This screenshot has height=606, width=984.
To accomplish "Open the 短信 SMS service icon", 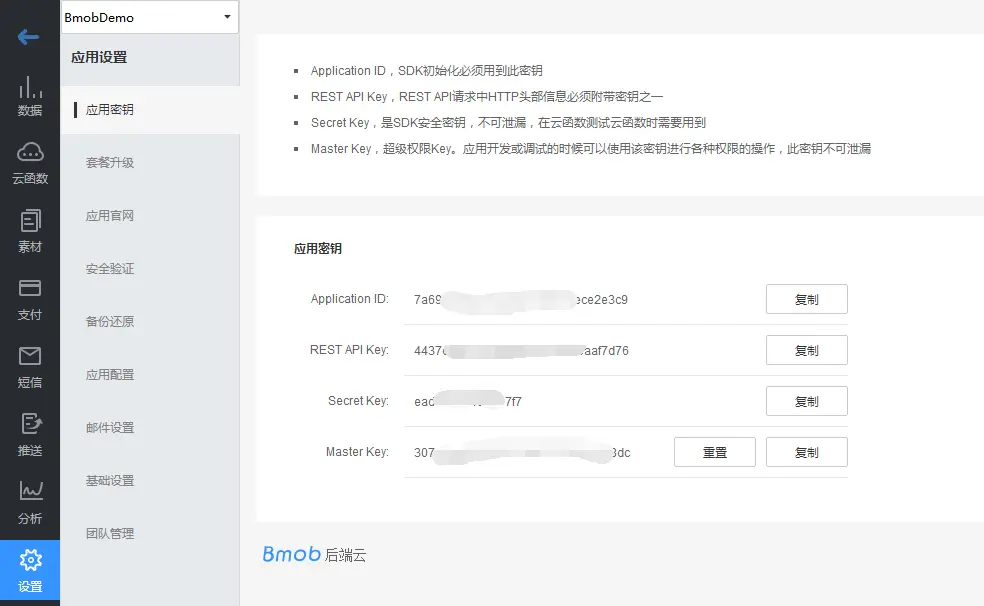I will point(30,365).
